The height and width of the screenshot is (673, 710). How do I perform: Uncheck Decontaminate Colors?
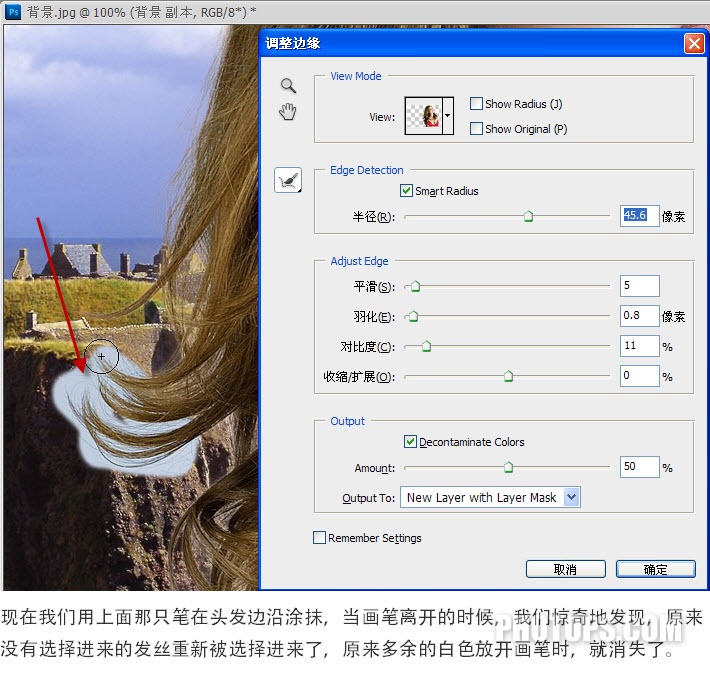point(410,442)
